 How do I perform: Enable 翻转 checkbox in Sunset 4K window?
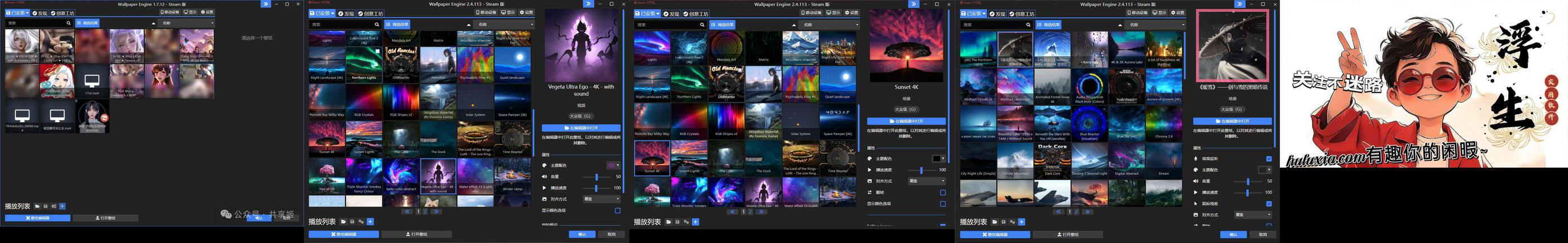(942, 192)
